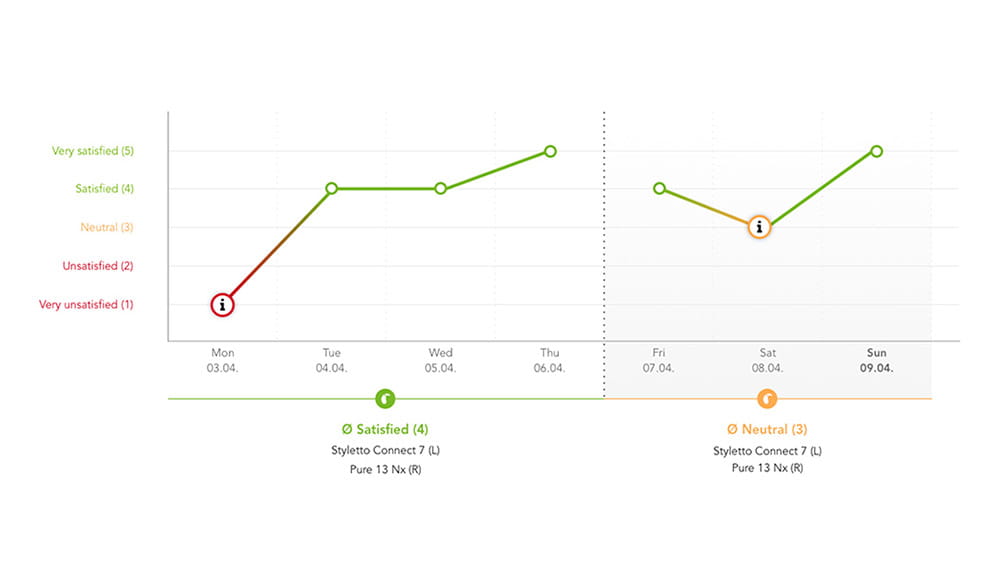The image size is (1000, 563).
Task: Click the Very satisfied (5) axis label
Action: (x=93, y=151)
